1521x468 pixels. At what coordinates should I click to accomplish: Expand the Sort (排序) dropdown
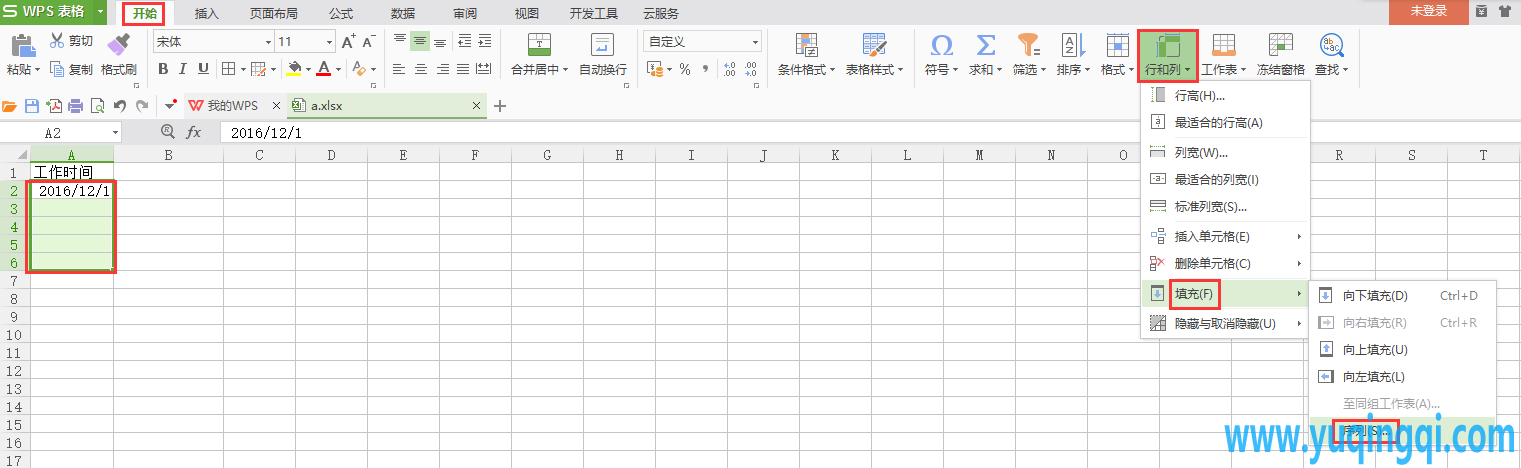[x=1088, y=70]
